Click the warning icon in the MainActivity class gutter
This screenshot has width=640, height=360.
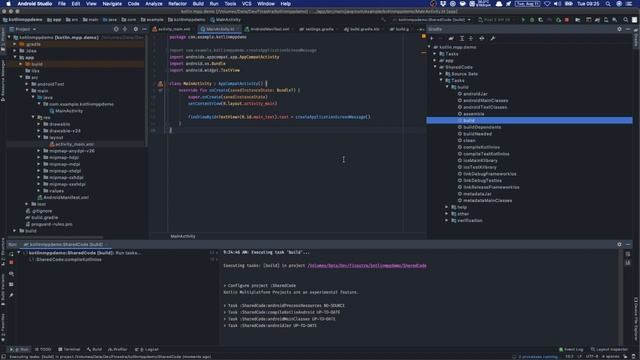point(160,84)
